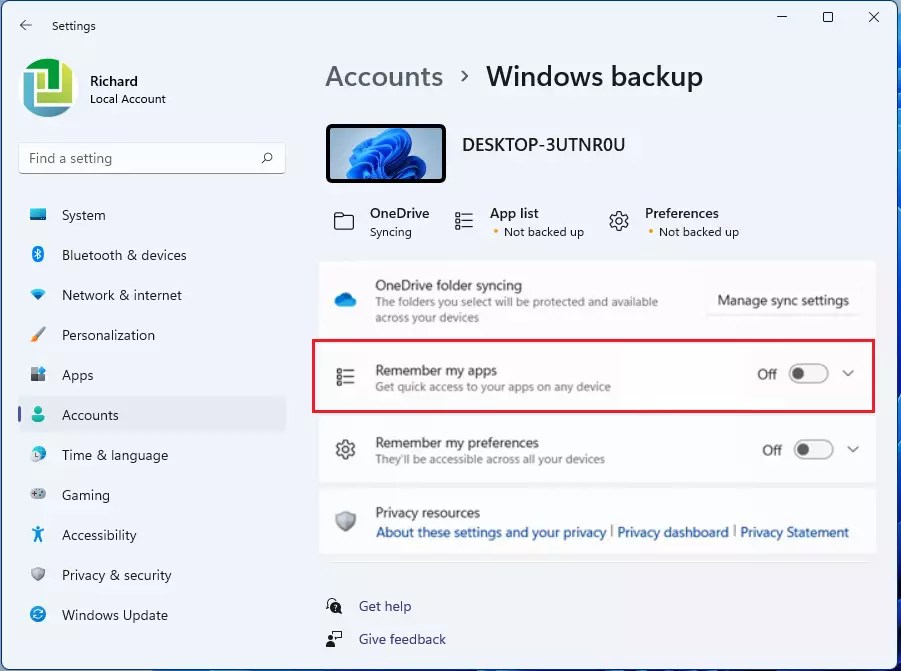Open Bluetooth & devices category

152,254
